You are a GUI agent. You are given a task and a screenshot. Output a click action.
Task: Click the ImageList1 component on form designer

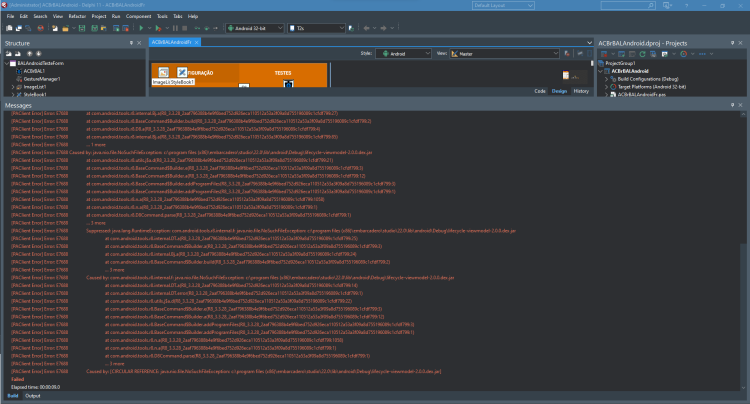pos(164,72)
